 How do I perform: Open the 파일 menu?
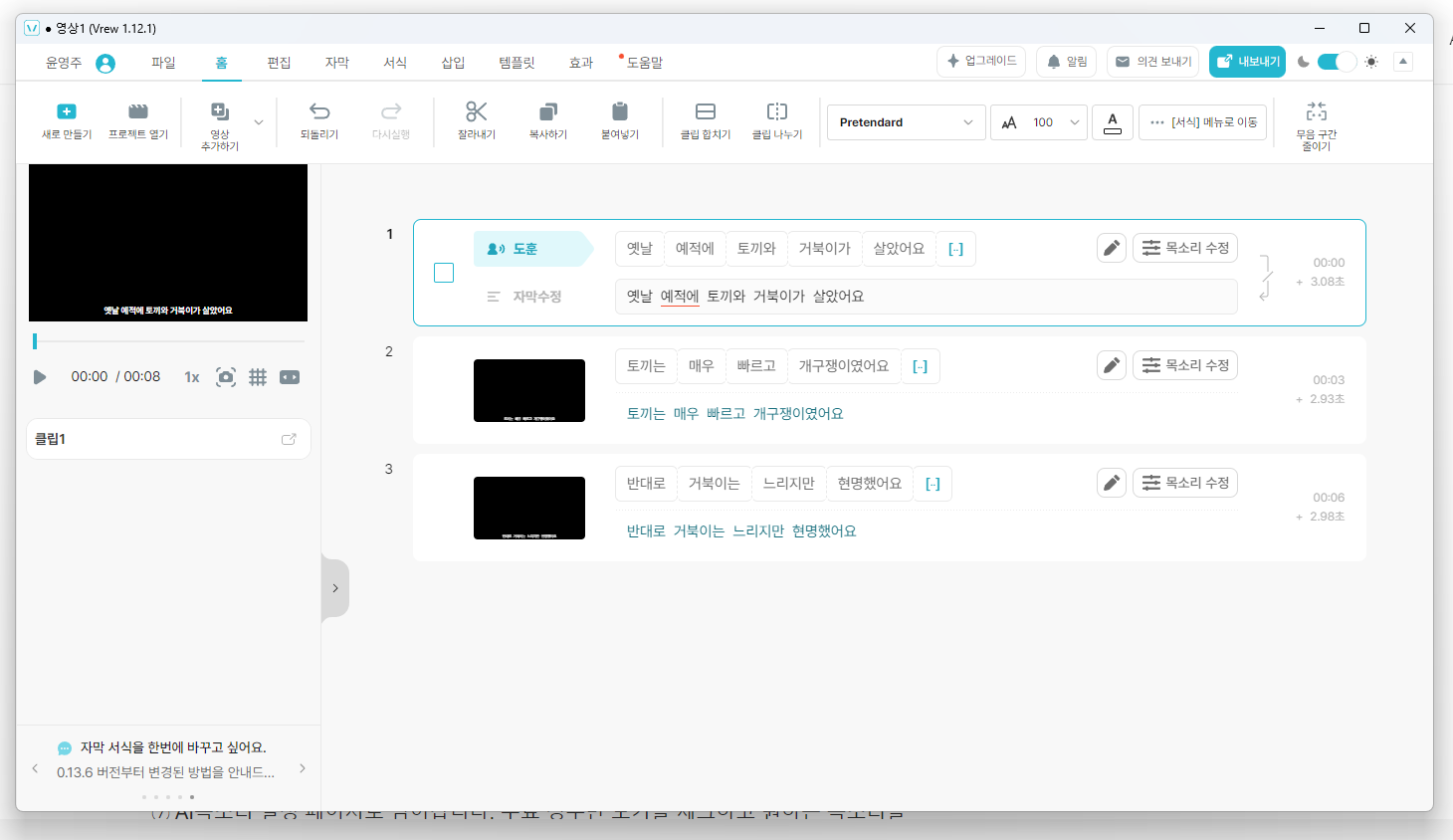[163, 63]
